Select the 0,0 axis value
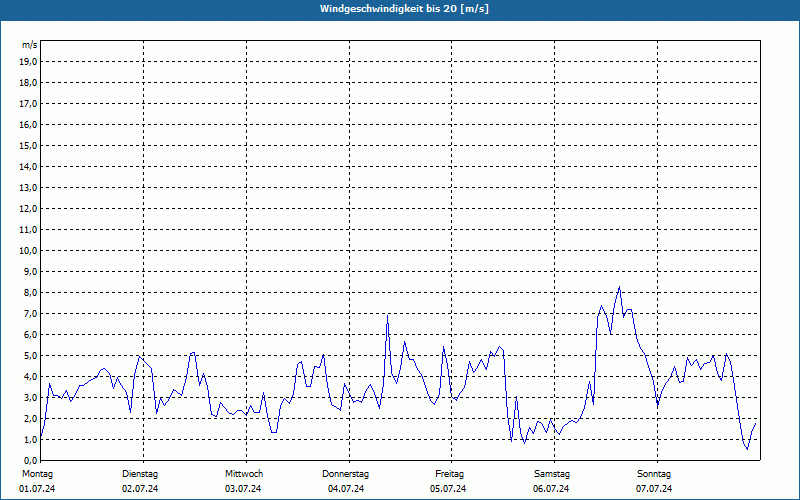800x500 pixels. coord(30,460)
